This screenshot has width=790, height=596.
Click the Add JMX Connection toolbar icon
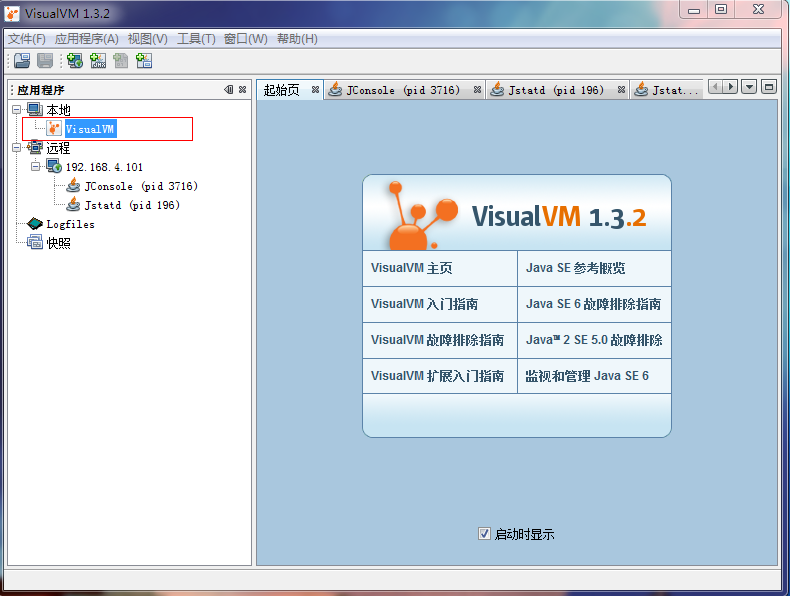[98, 61]
